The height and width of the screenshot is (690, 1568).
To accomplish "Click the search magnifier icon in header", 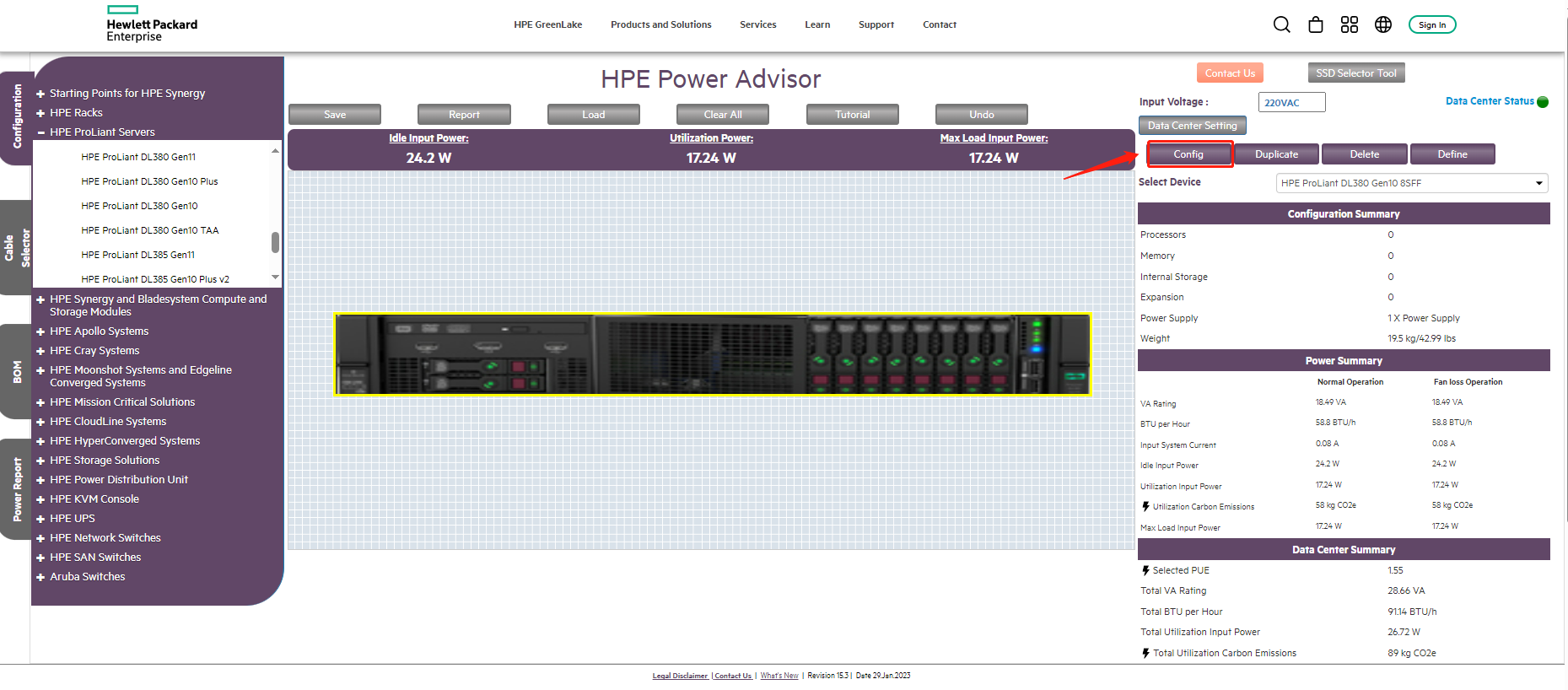I will 1281,24.
